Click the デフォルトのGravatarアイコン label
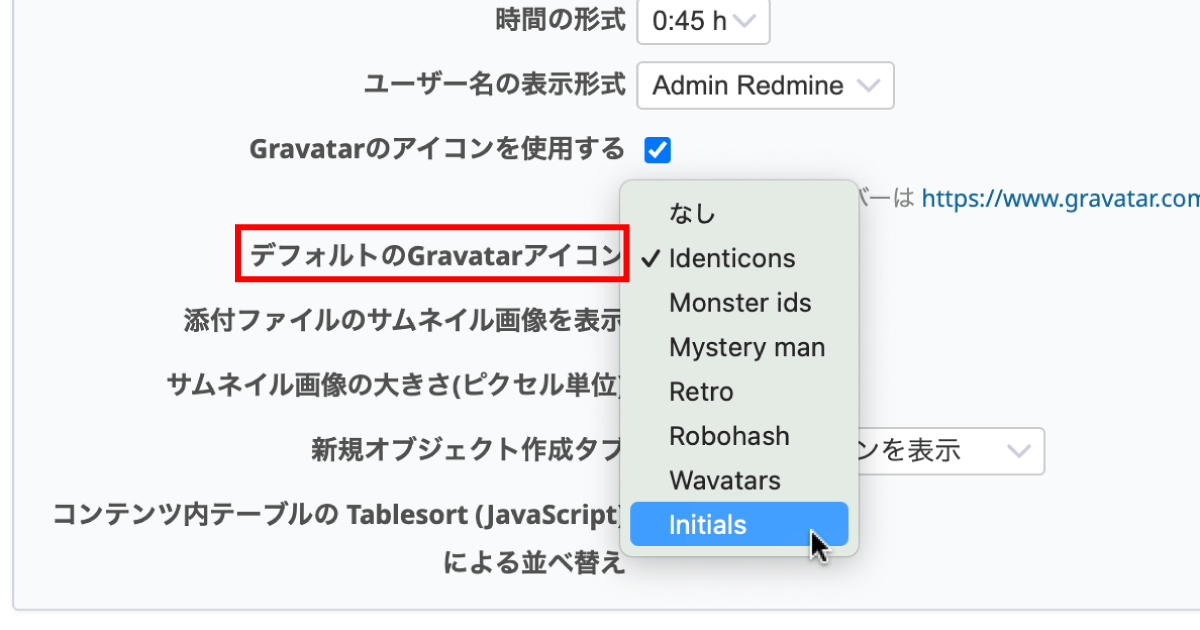Screen dimensions: 1200x630 pos(432,256)
